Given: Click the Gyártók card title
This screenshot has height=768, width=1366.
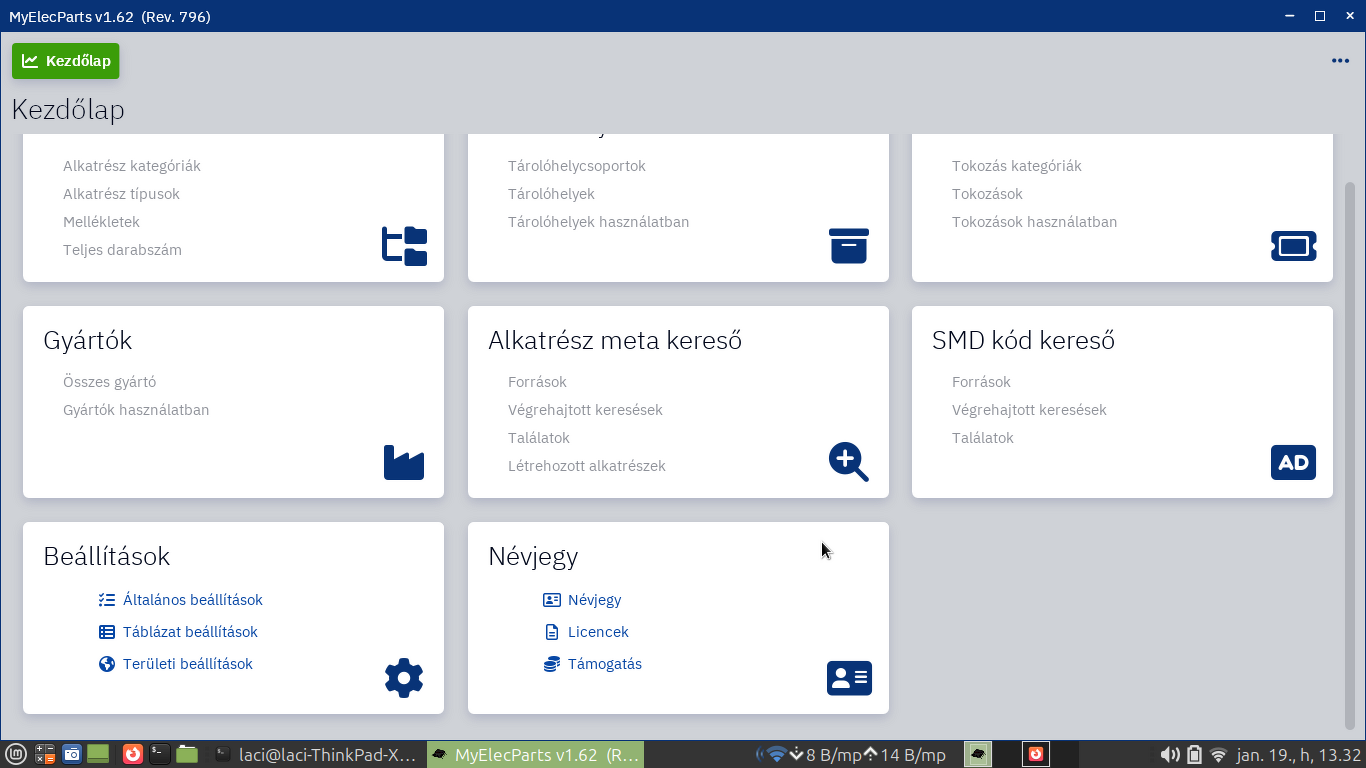Looking at the screenshot, I should click(x=88, y=341).
